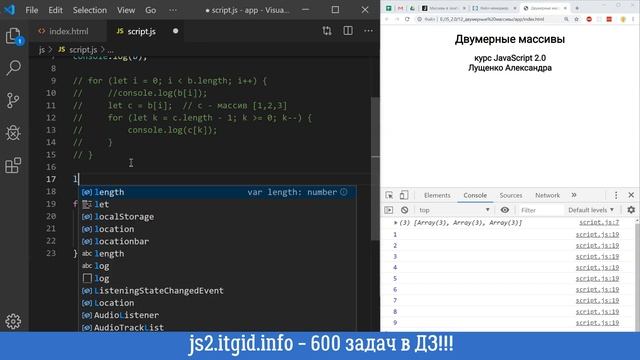Viewport: 640px width, 360px height.
Task: Open the File menu
Action: click(x=31, y=10)
